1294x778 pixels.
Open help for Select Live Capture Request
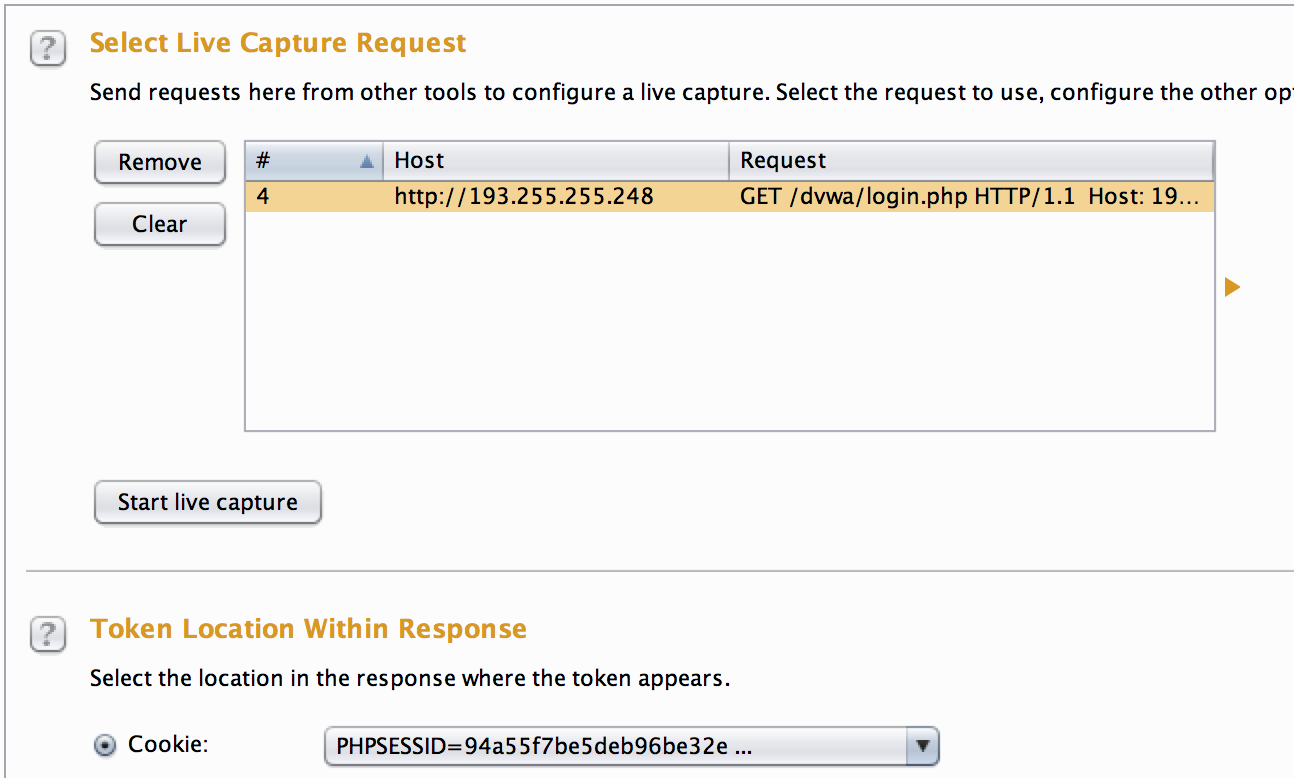click(48, 48)
